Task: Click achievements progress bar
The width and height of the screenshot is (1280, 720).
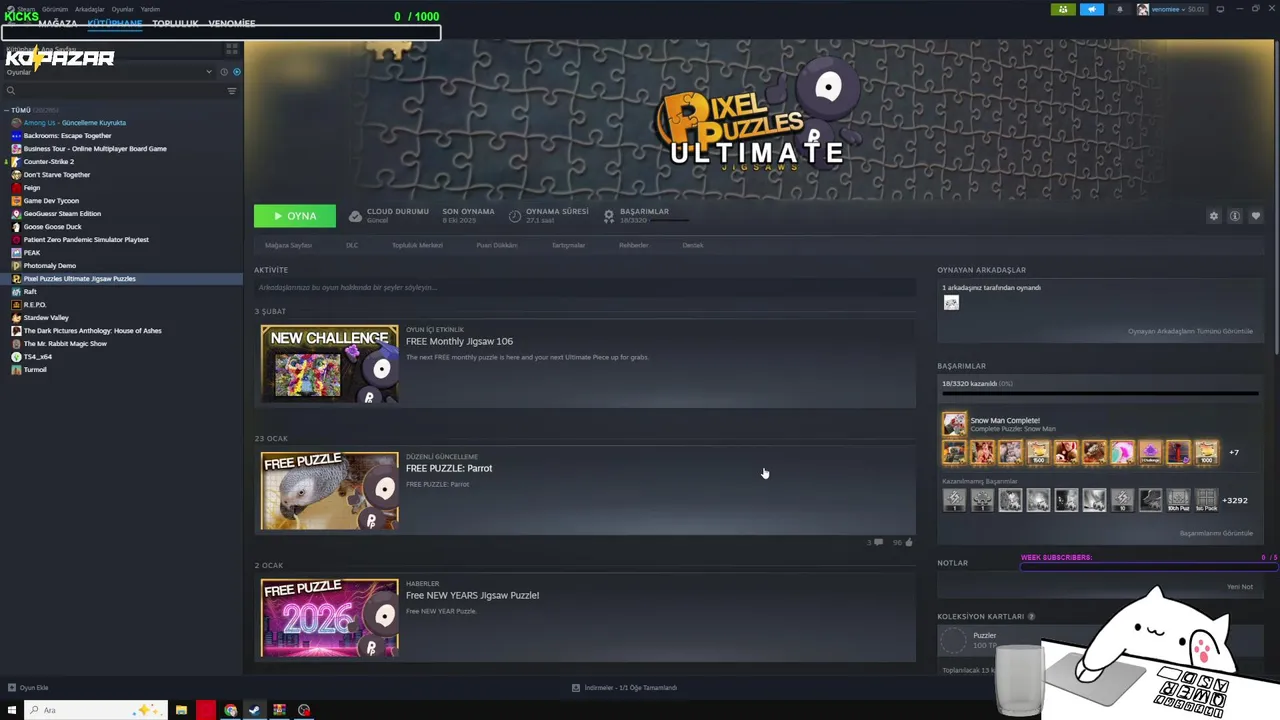Action: (1100, 394)
